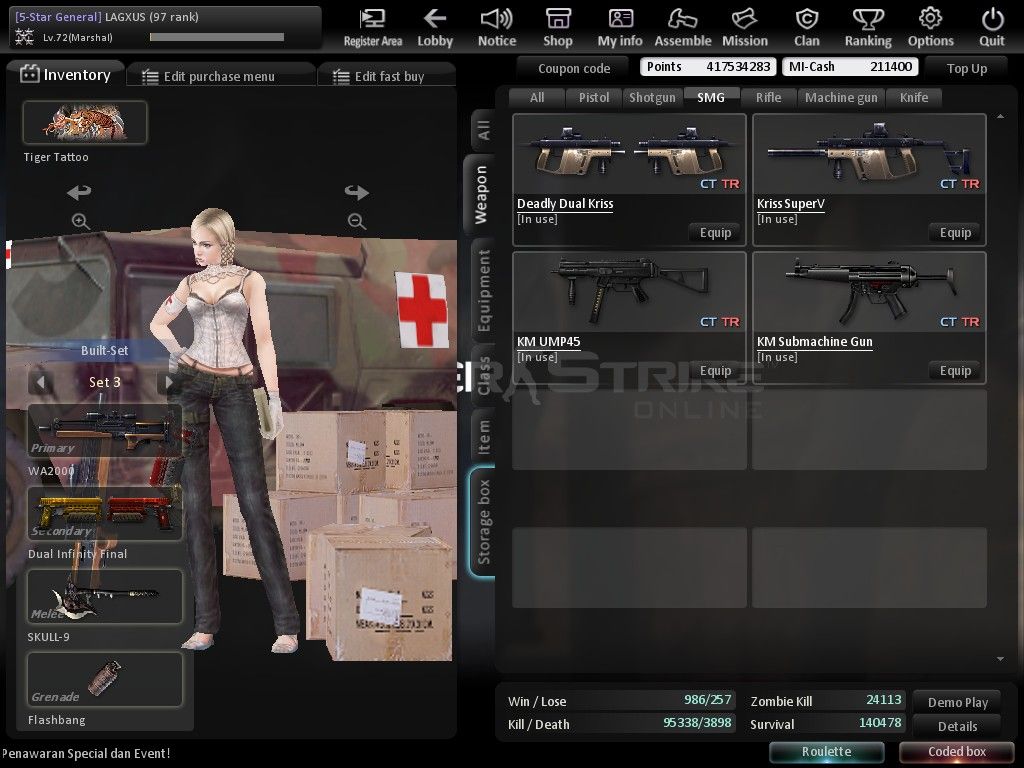Select the Flashbang grenade slot

[104, 679]
